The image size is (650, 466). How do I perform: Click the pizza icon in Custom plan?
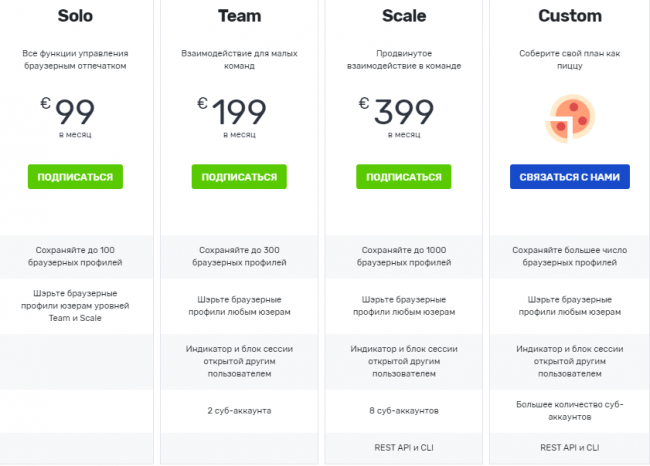click(569, 118)
